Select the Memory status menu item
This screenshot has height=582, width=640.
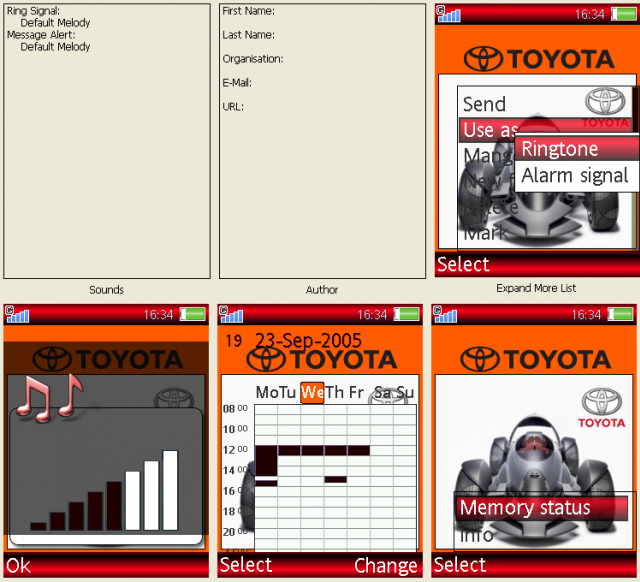pyautogui.click(x=542, y=508)
